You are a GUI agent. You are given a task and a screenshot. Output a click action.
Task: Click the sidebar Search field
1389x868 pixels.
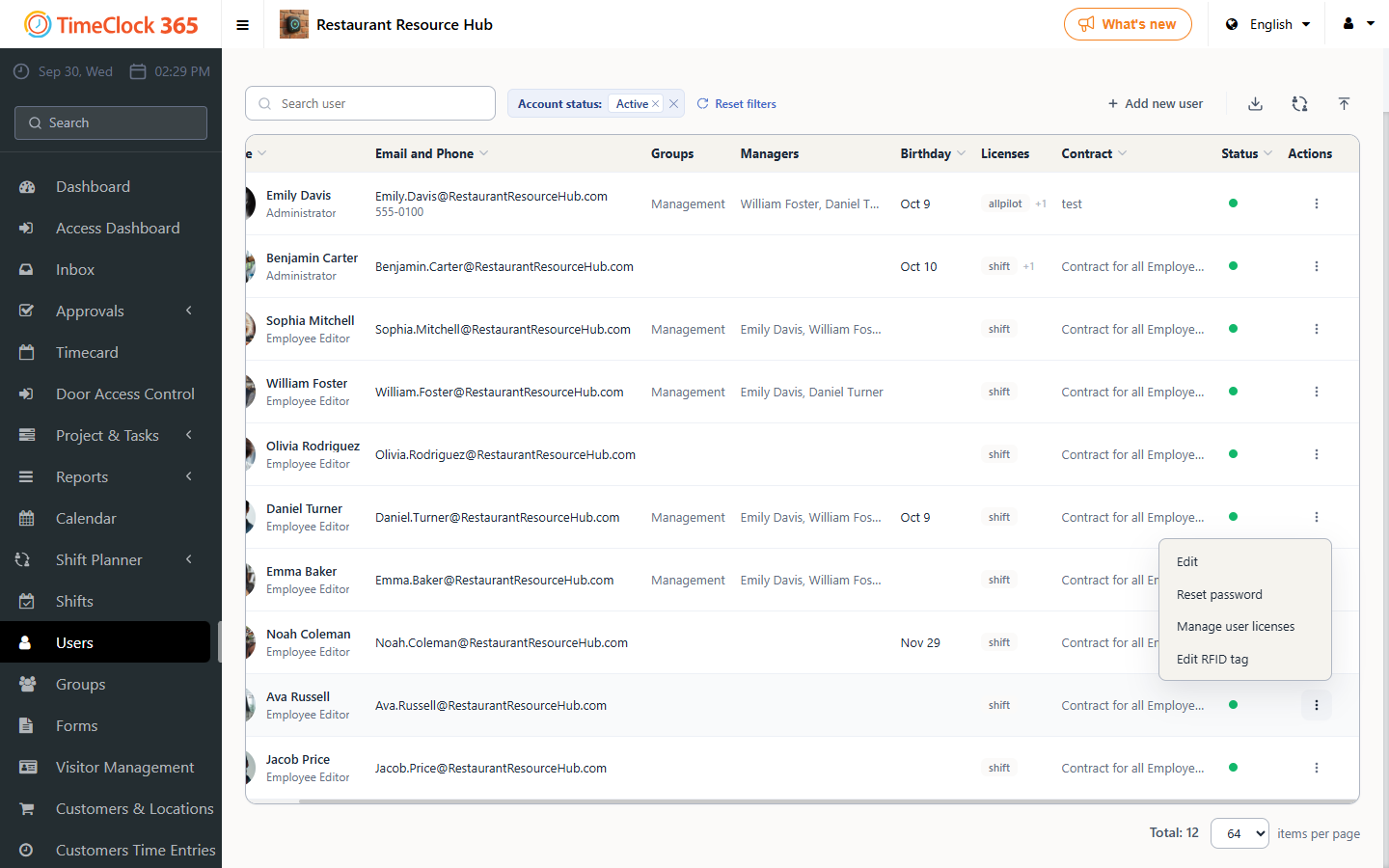pos(111,122)
